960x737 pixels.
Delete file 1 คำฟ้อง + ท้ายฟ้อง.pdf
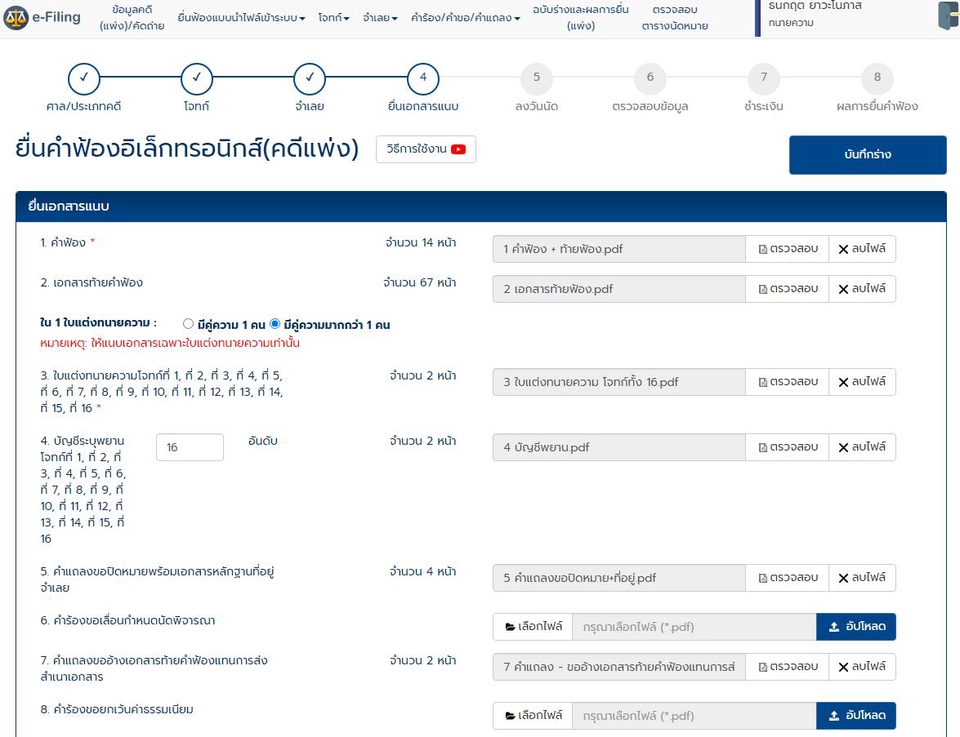point(862,249)
